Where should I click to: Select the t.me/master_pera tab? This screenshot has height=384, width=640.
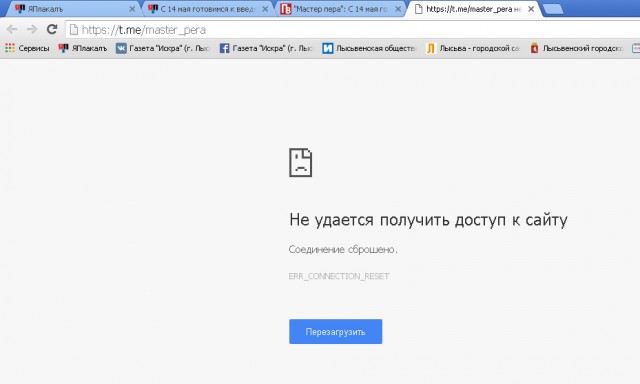point(473,9)
